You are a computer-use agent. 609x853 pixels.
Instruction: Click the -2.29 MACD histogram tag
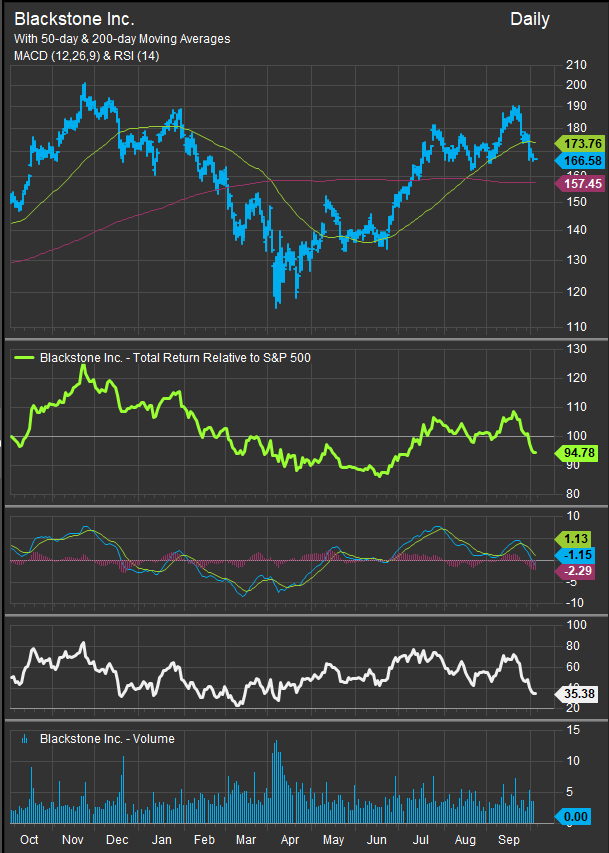click(577, 570)
